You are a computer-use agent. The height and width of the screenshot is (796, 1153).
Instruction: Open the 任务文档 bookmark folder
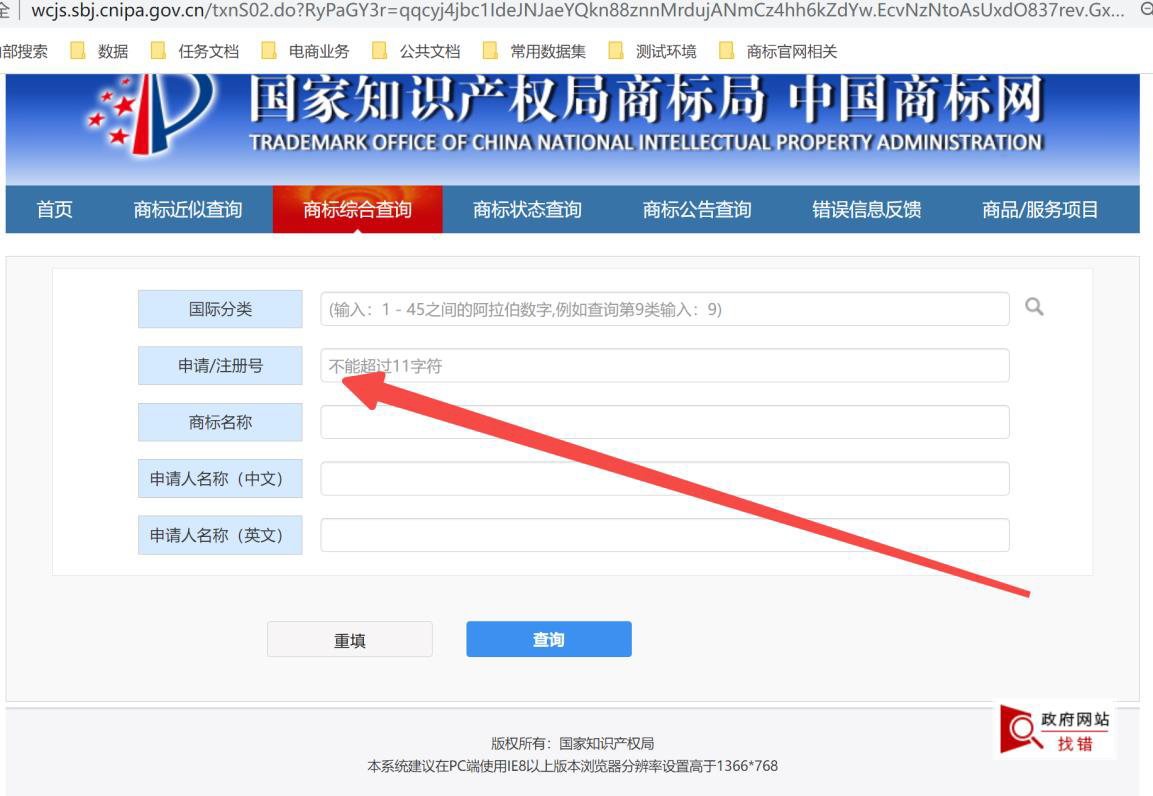coord(195,51)
